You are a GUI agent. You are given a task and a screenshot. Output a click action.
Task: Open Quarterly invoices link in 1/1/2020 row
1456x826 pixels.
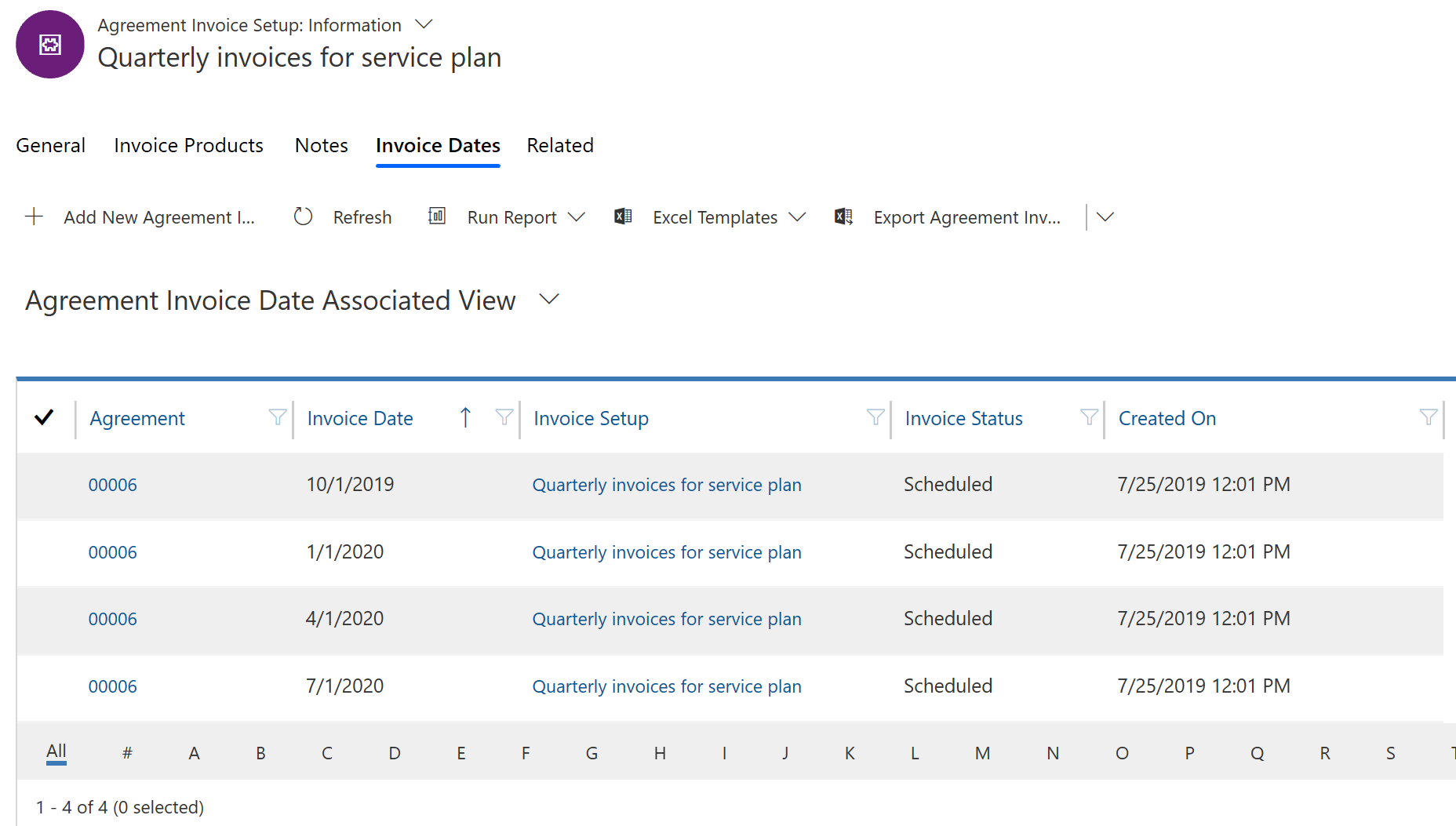coord(667,552)
